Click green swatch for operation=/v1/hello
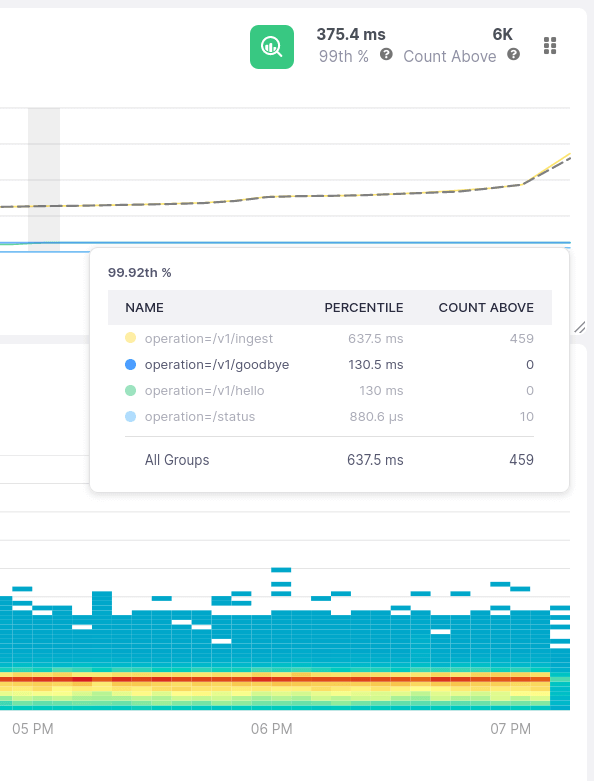Image resolution: width=594 pixels, height=781 pixels. 130,390
